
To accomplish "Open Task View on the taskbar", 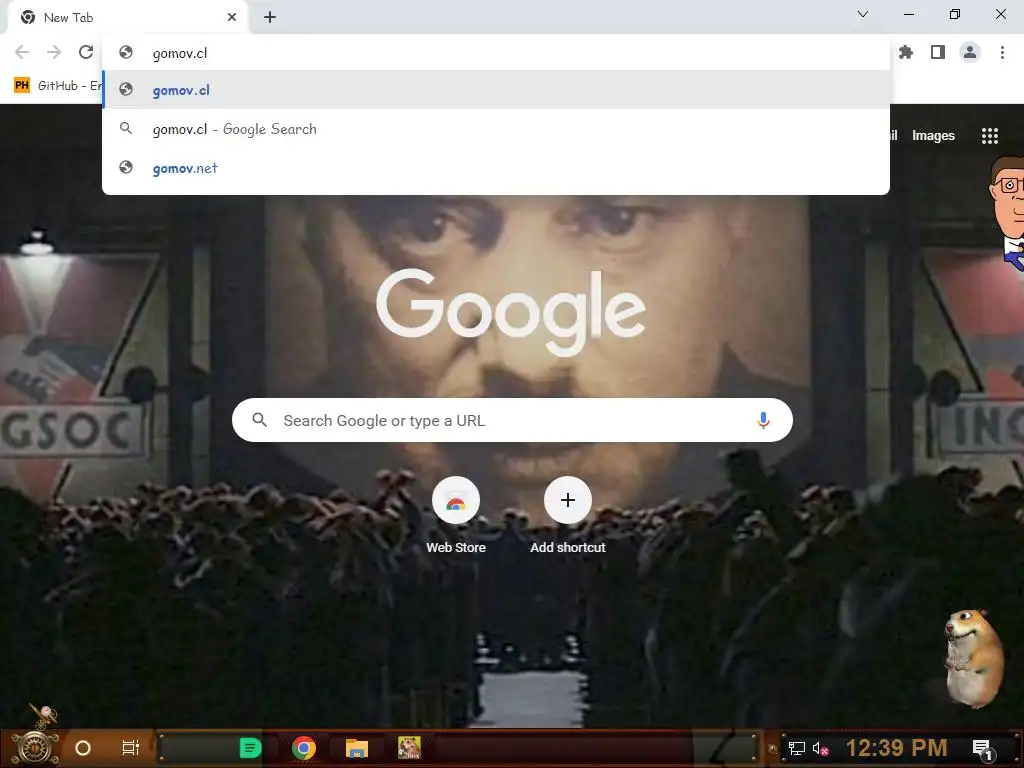I will click(x=131, y=748).
